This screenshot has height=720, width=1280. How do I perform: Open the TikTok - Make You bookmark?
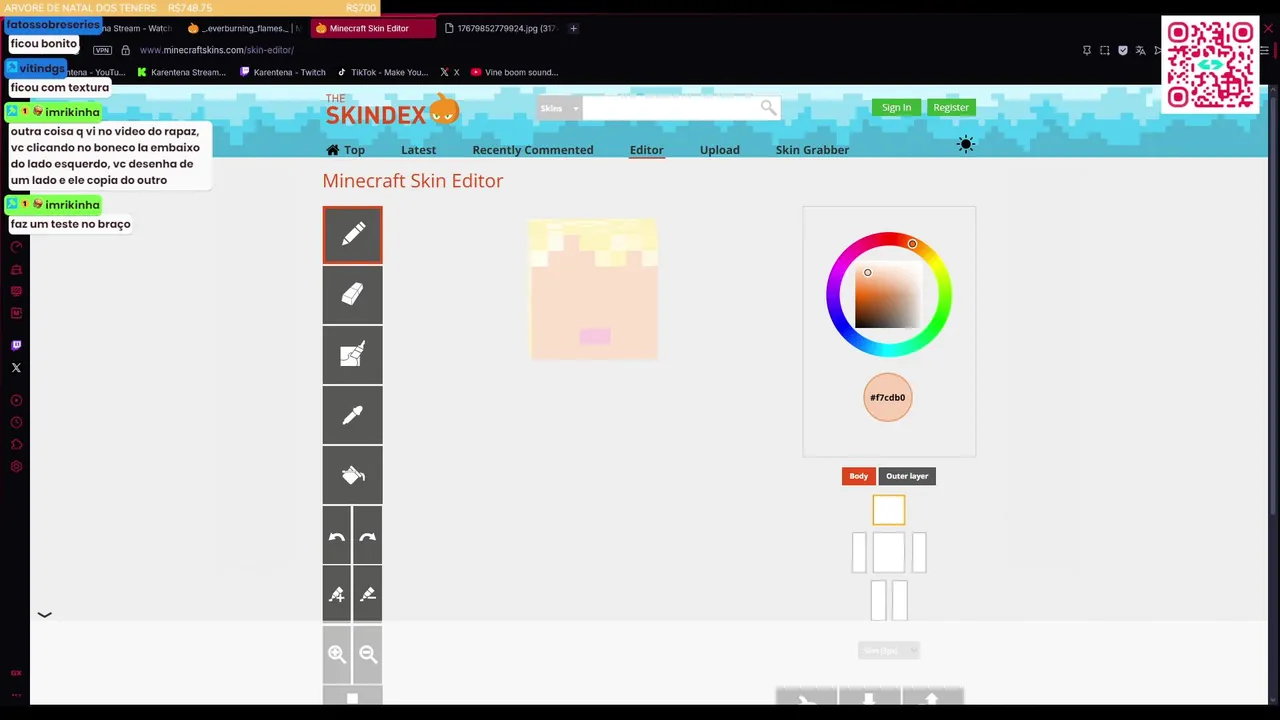(383, 72)
